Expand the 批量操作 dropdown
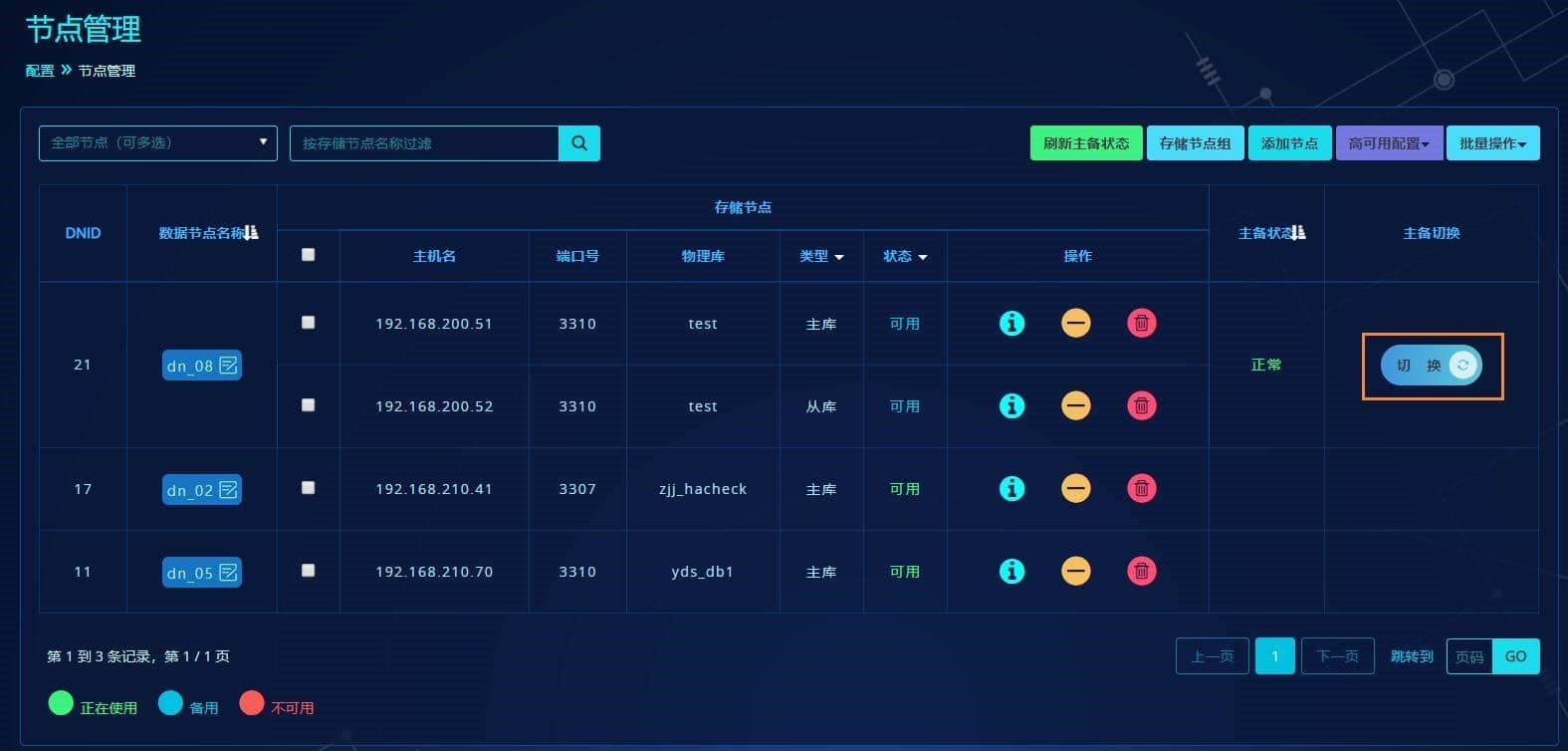The width and height of the screenshot is (1568, 751). [1492, 143]
